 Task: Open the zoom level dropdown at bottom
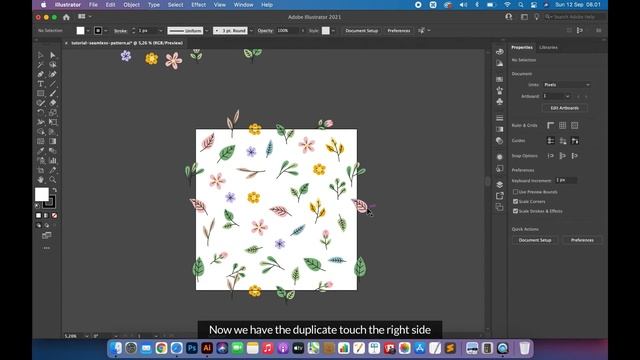click(87, 336)
